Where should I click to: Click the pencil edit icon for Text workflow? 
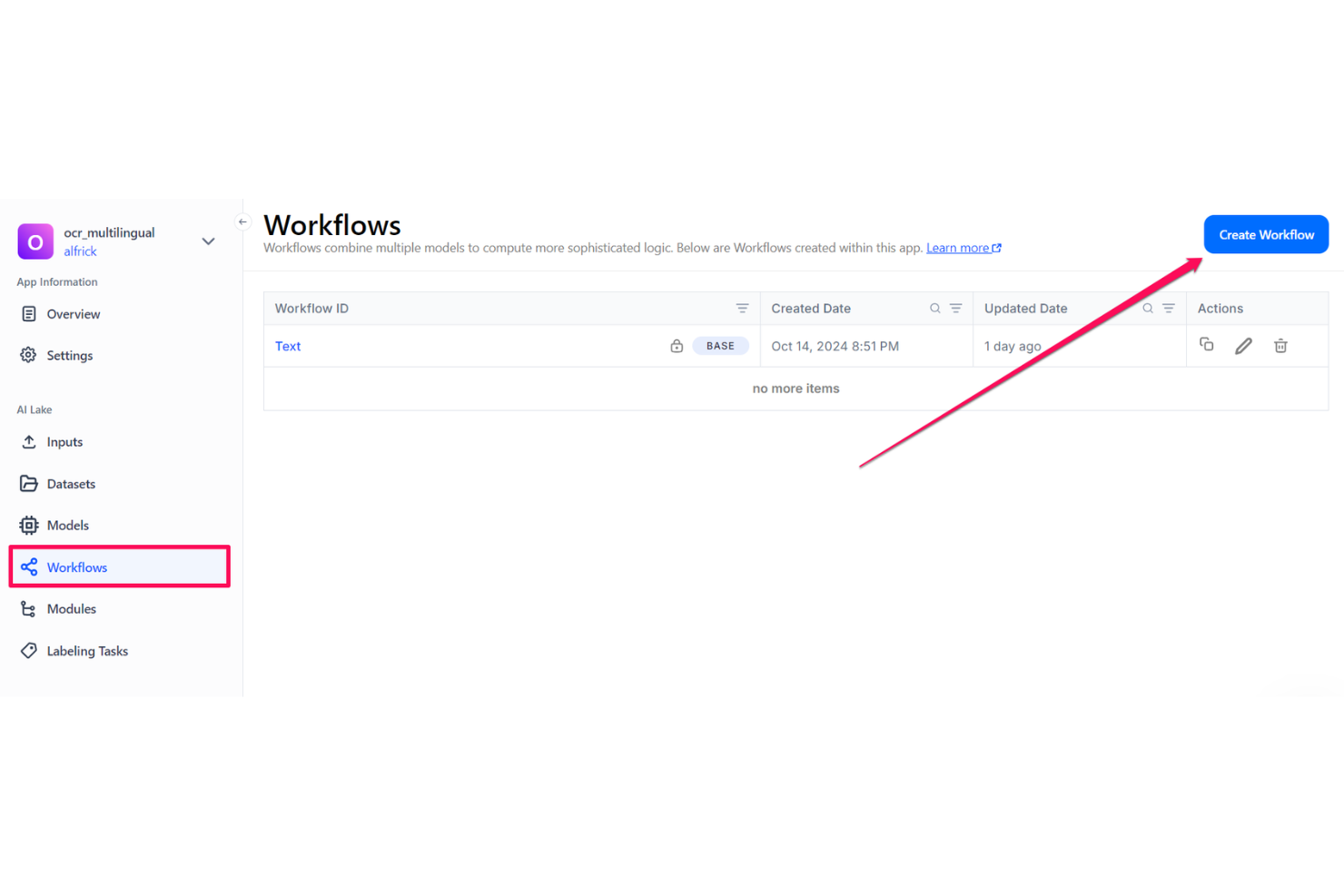(x=1243, y=346)
